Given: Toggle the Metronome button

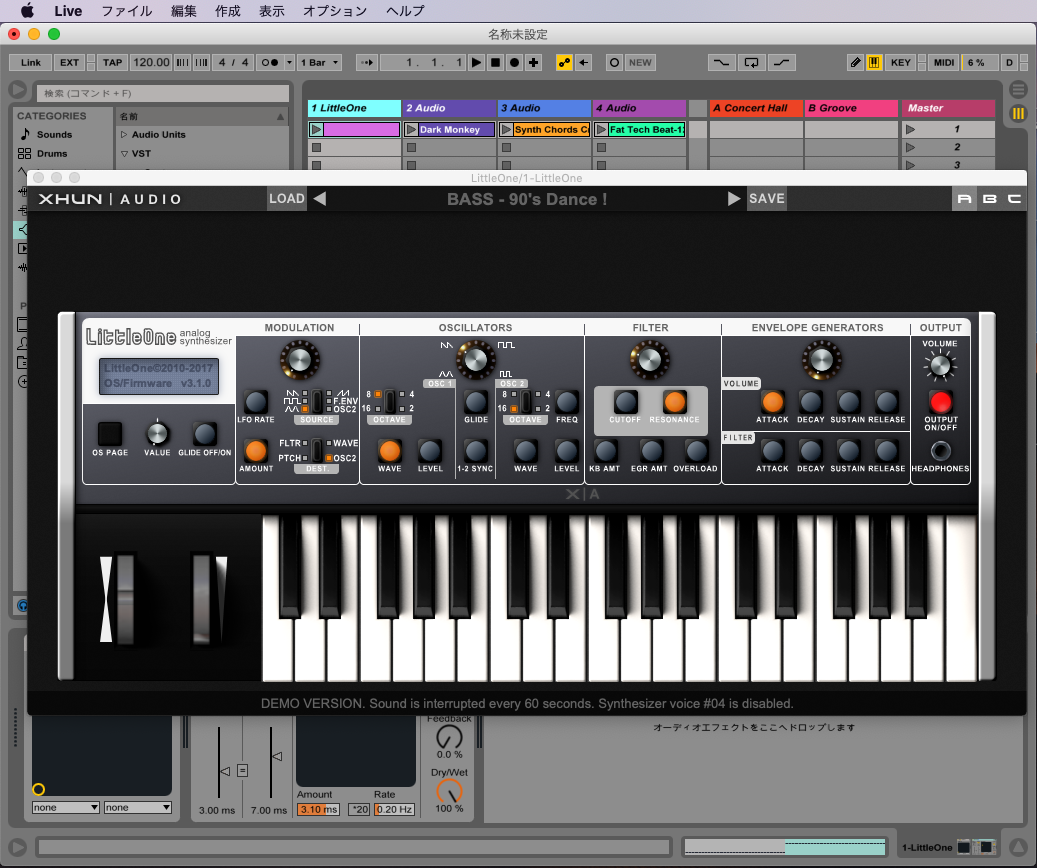Looking at the screenshot, I should (x=269, y=62).
